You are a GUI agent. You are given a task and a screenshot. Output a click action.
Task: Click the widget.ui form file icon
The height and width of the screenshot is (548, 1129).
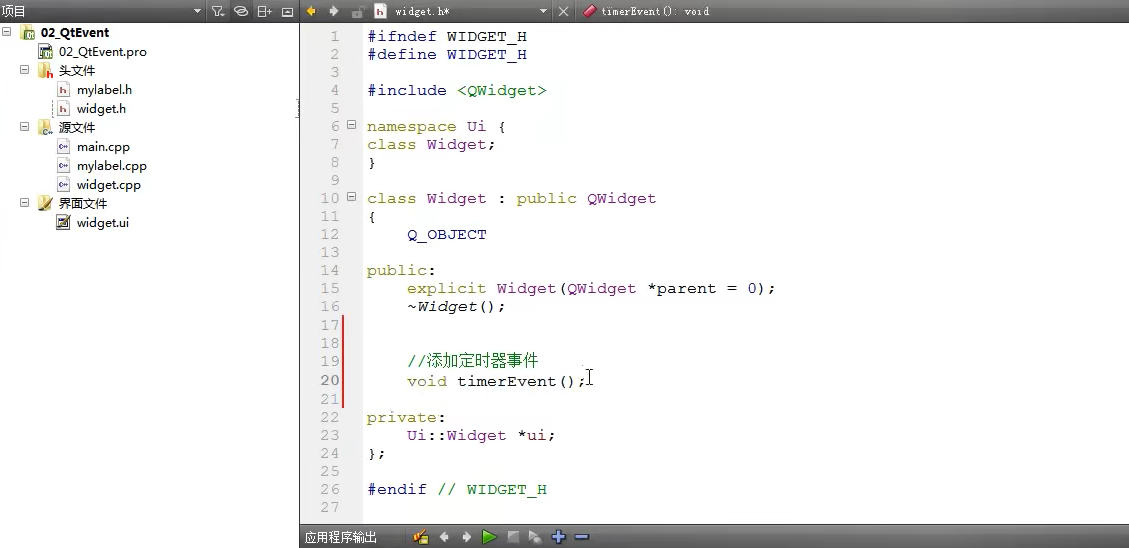click(x=63, y=223)
